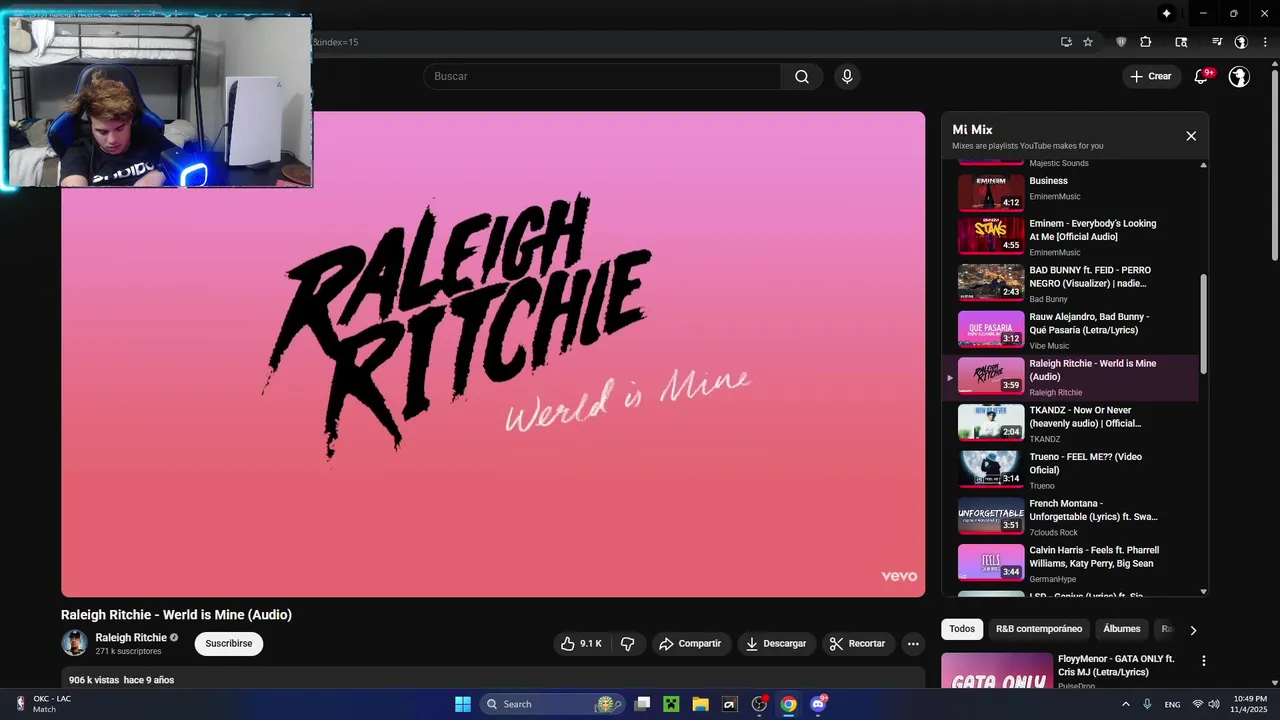Open Minecraft from the taskbar

(x=671, y=704)
